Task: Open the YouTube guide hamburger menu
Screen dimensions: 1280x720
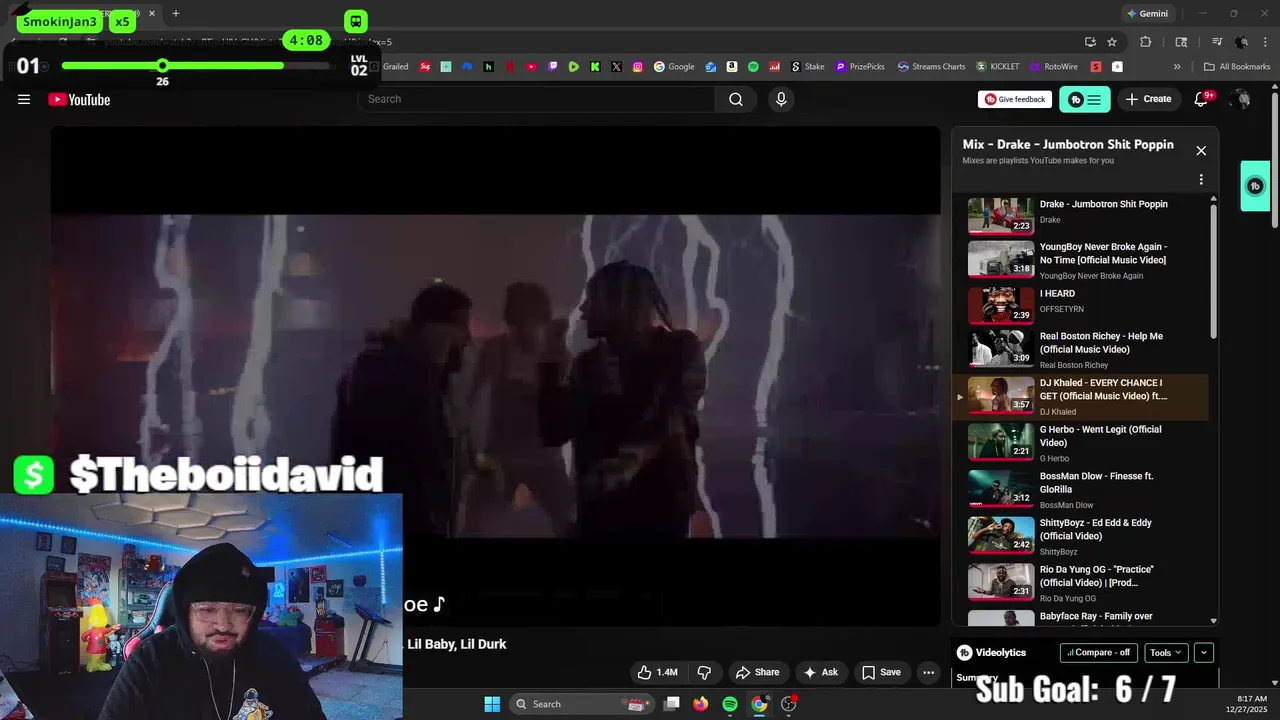Action: (24, 99)
